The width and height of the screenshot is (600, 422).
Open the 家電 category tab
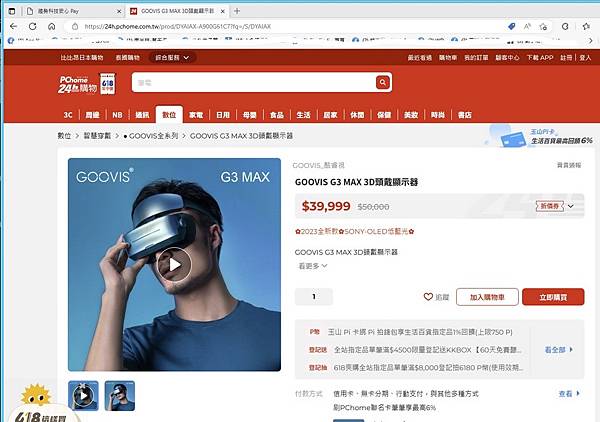point(196,115)
